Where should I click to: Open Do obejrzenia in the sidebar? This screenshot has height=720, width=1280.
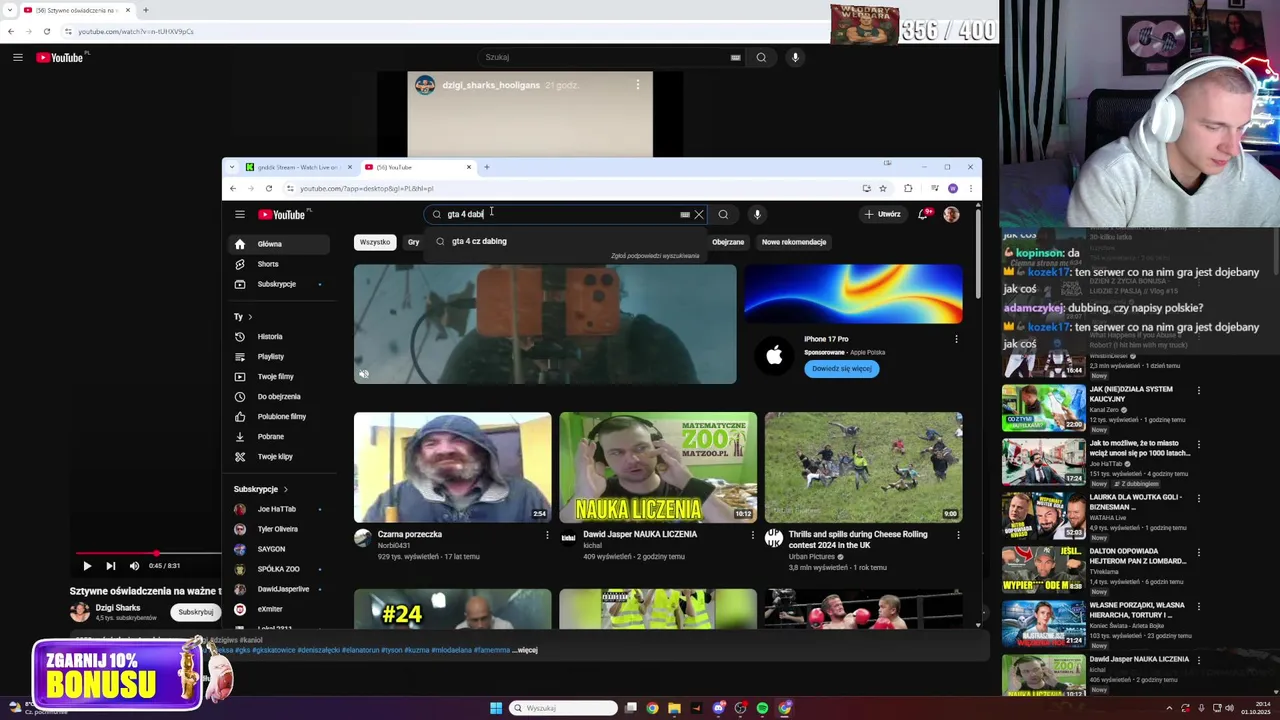[x=279, y=397]
